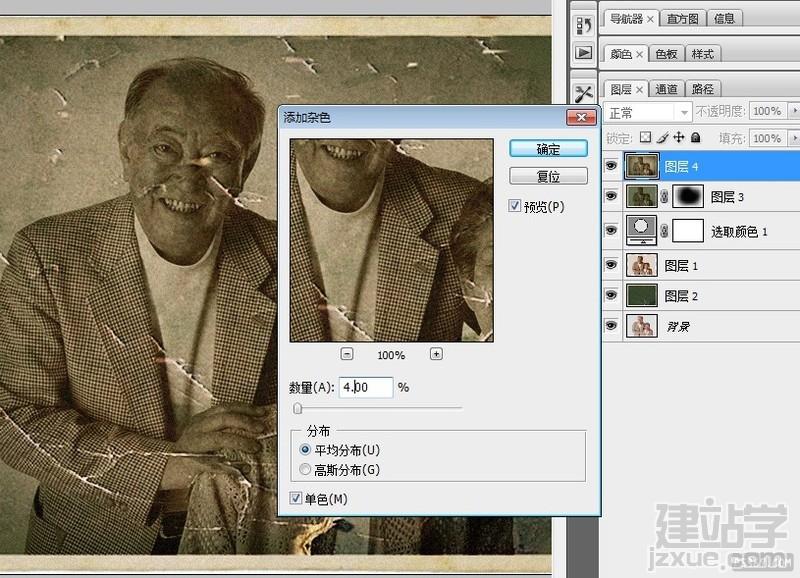
Task: Hide the 图层 3 layer
Action: (x=611, y=196)
